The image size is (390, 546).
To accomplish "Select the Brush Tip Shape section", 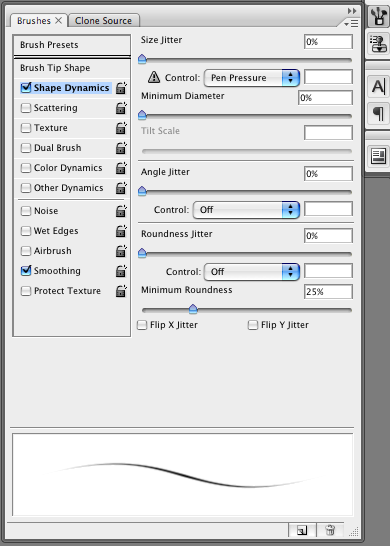I will click(x=72, y=68).
